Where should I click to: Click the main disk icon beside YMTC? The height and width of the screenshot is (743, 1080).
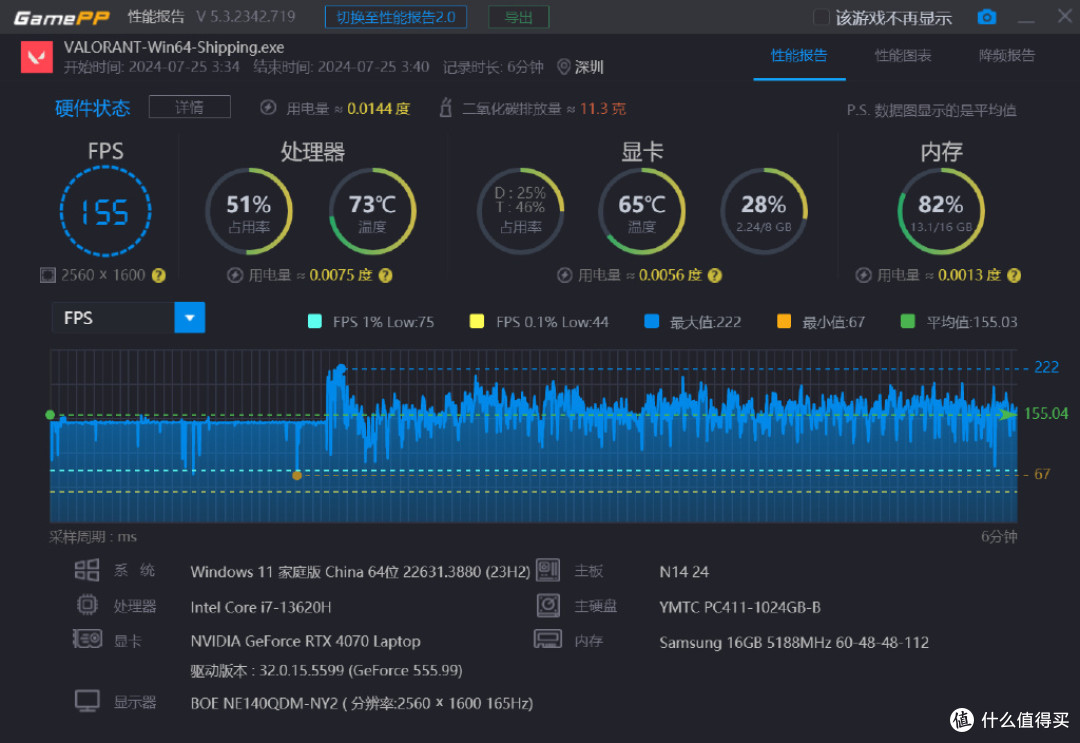(x=548, y=605)
